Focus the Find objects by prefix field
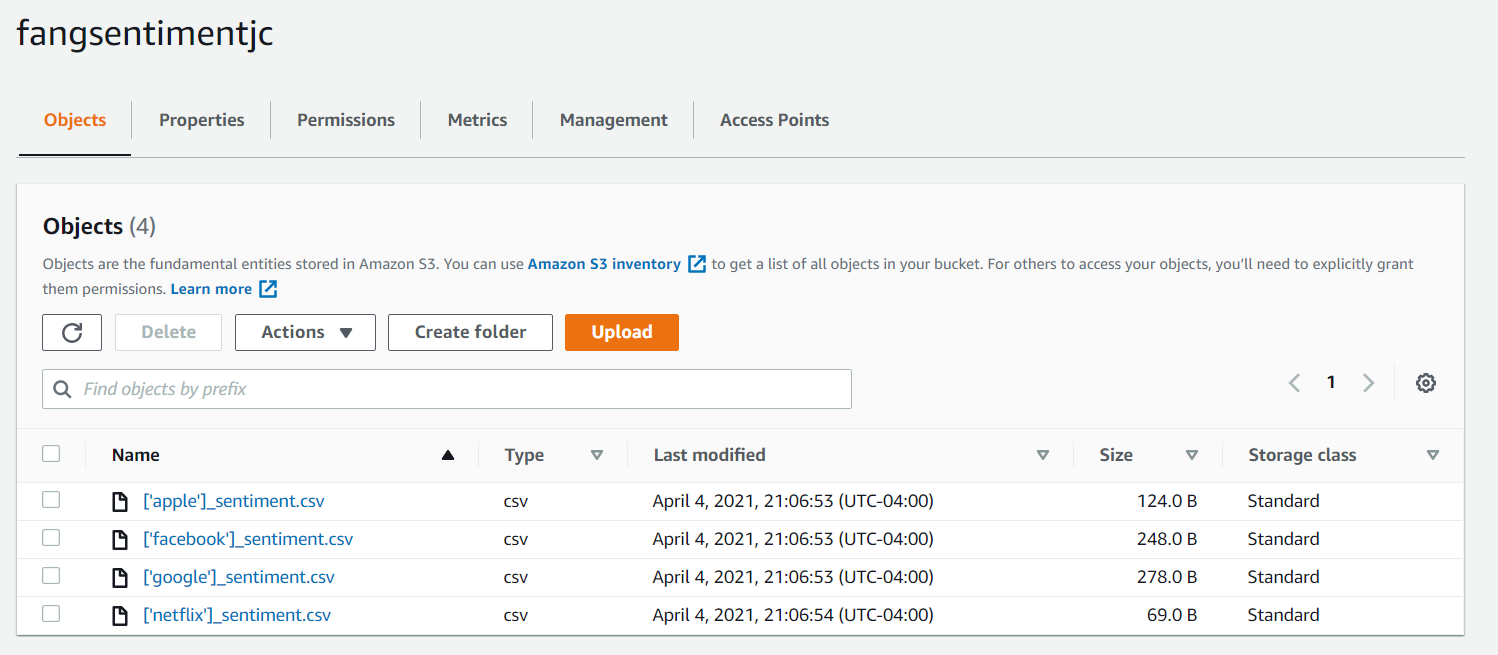This screenshot has width=1498, height=655. pos(447,389)
